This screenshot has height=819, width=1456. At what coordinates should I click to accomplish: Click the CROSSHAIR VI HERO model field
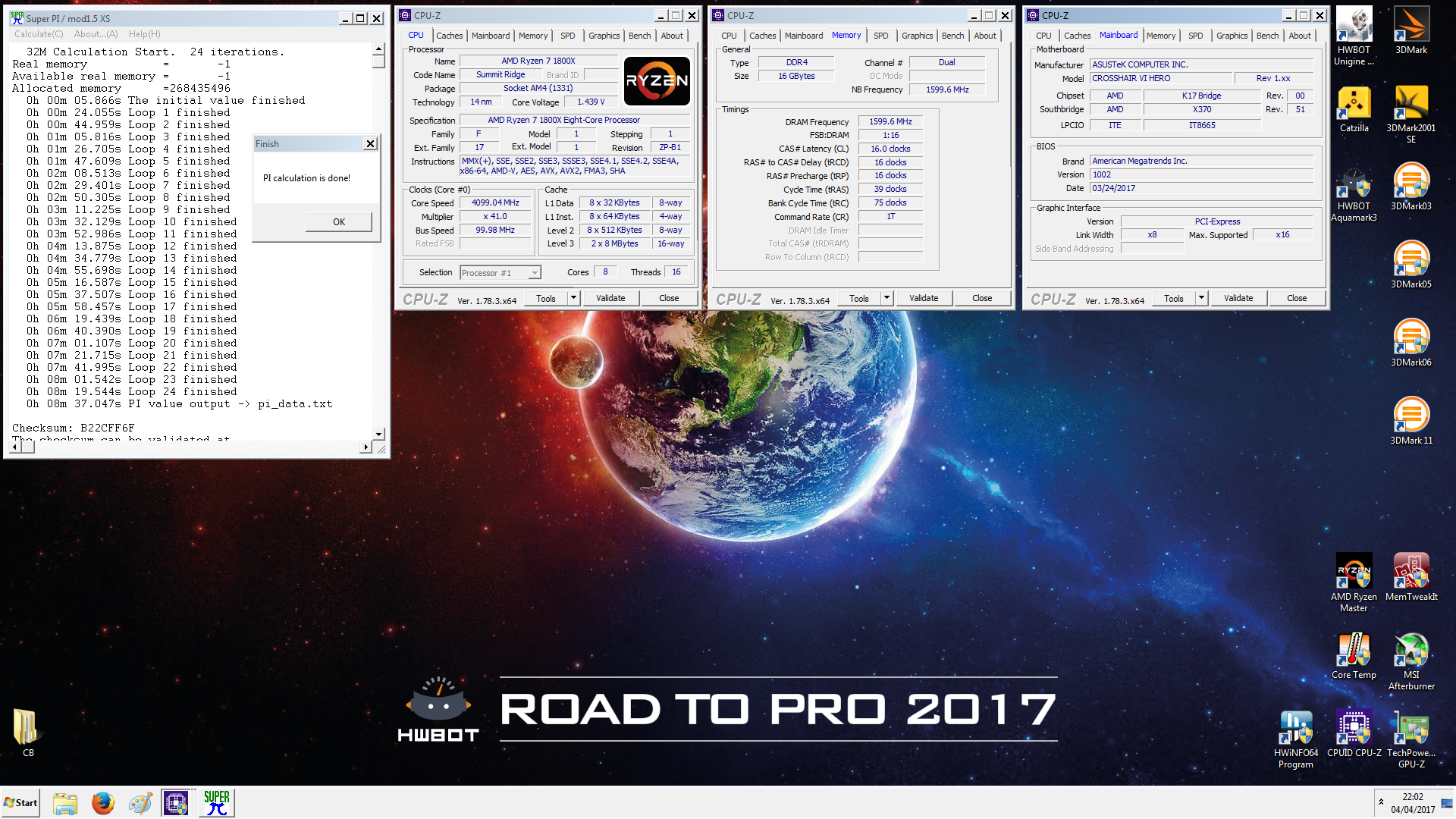(x=1160, y=79)
